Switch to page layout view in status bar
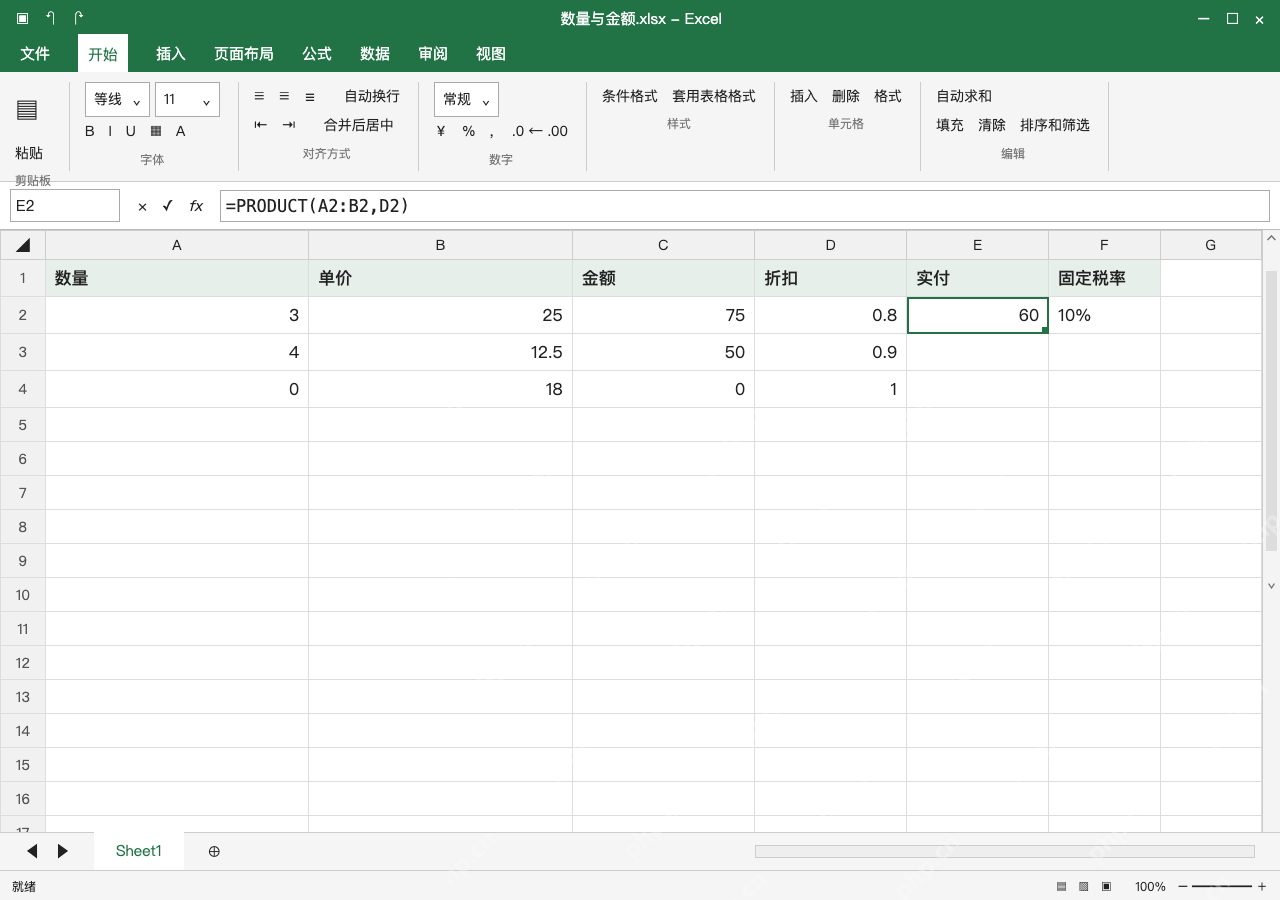Viewport: 1280px width, 900px height. pyautogui.click(x=1083, y=886)
